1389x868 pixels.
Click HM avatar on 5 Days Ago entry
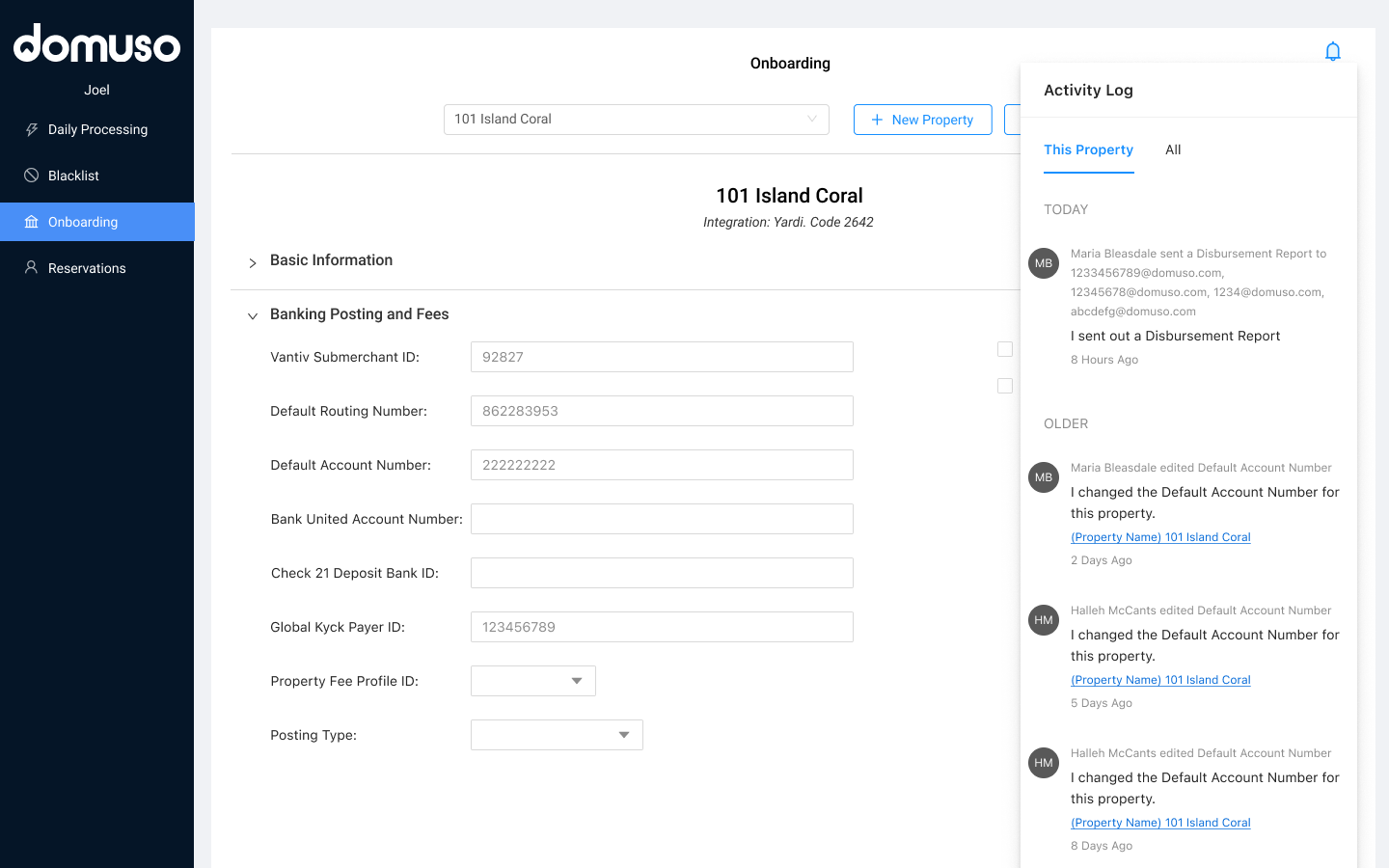[1044, 620]
